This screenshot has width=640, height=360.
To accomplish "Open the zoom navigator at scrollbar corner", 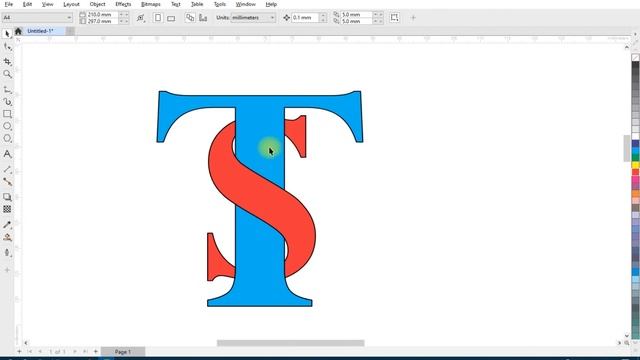I will [627, 343].
